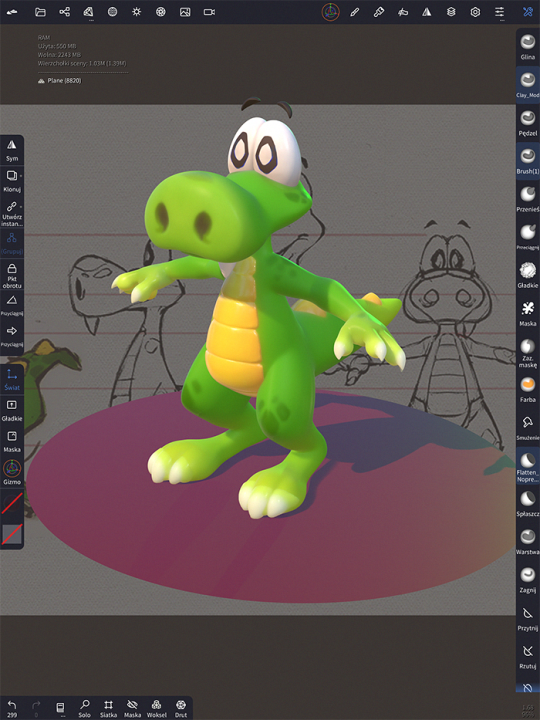Select the Przeciągnij drag tool
Viewport: 540px width, 720px height.
click(x=528, y=237)
